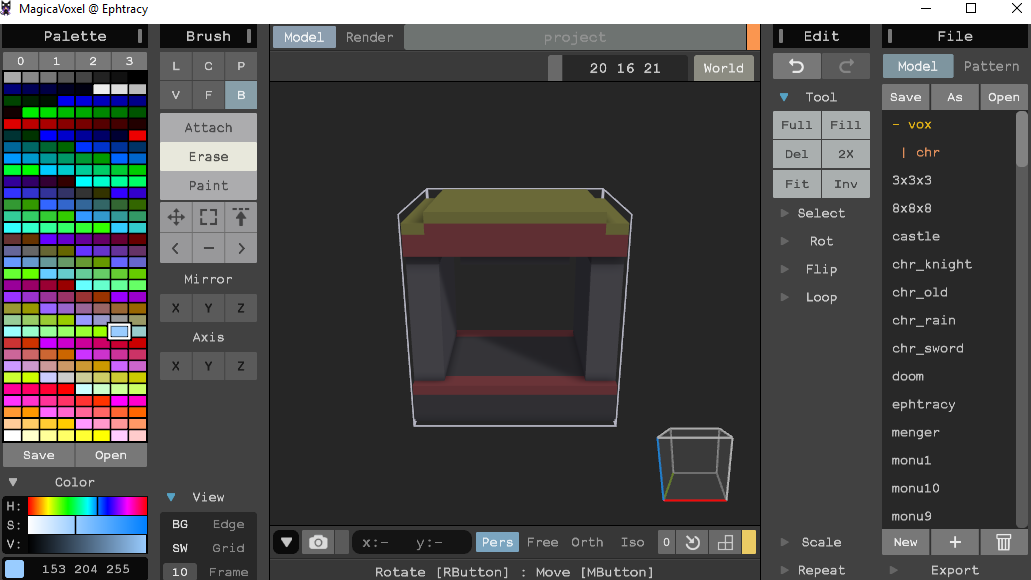Adjust the saturation S slider
Screen dimensions: 1031x580
click(x=87, y=525)
